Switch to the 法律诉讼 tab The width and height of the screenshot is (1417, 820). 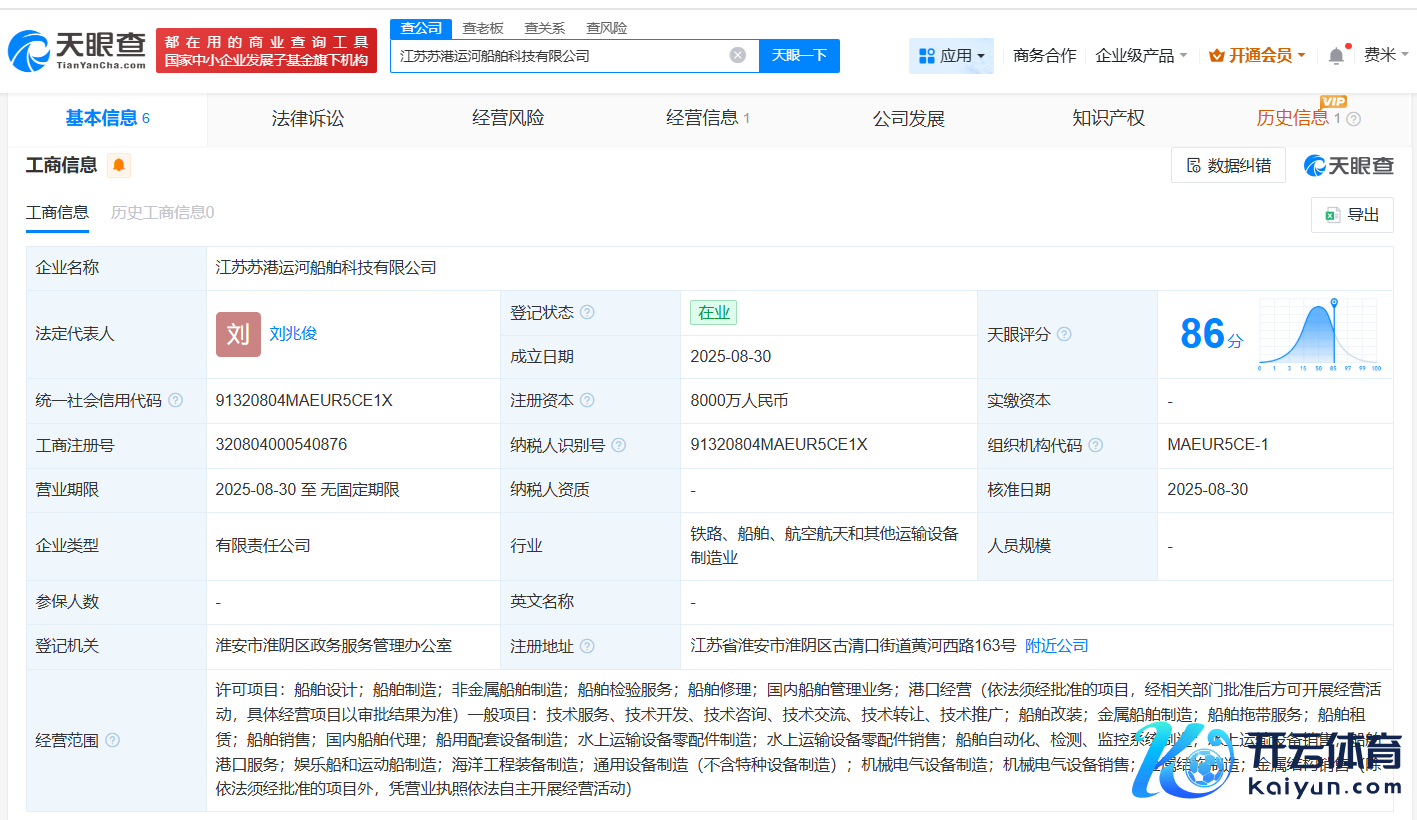pos(308,118)
